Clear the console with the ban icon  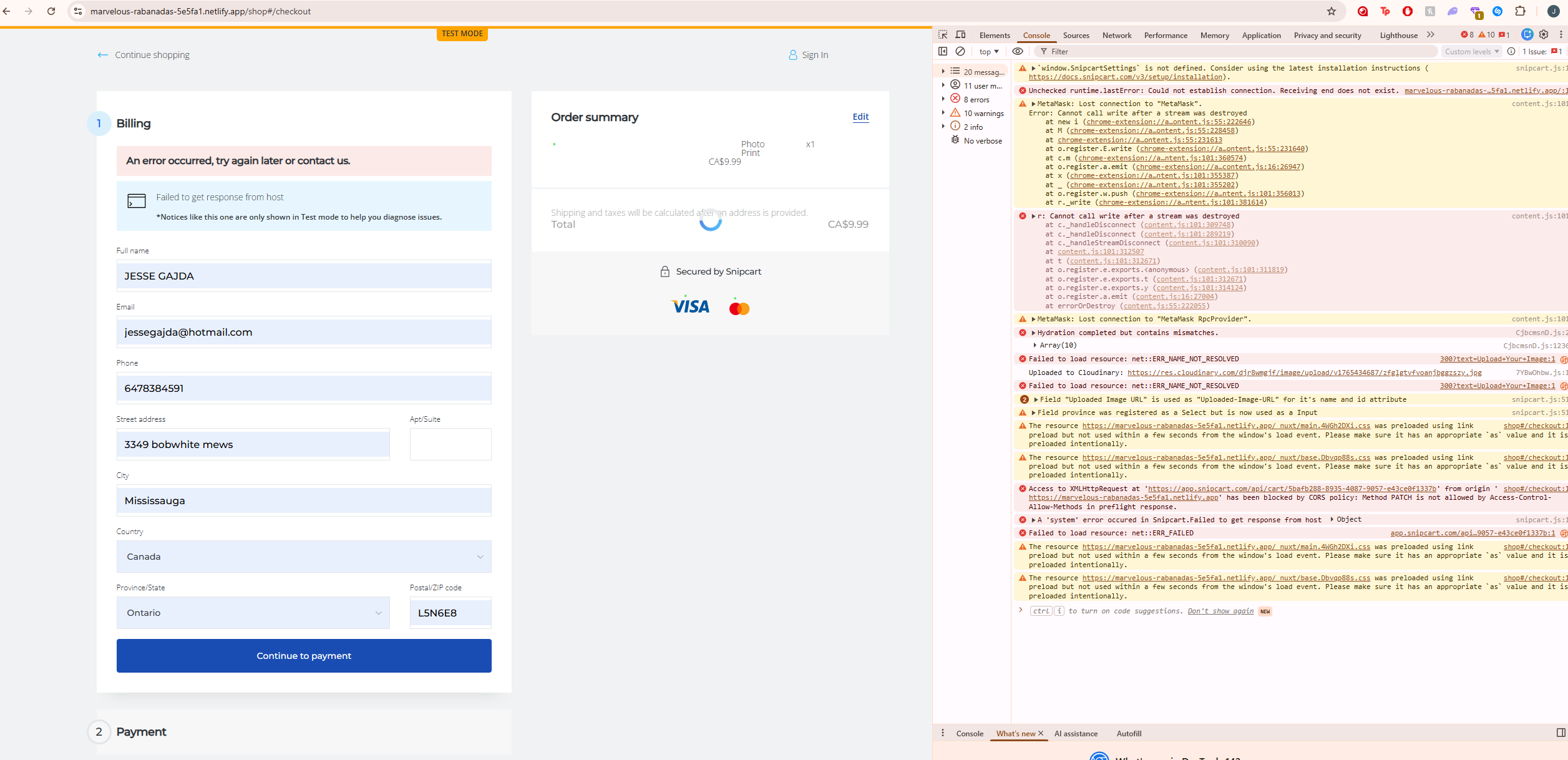pos(960,51)
